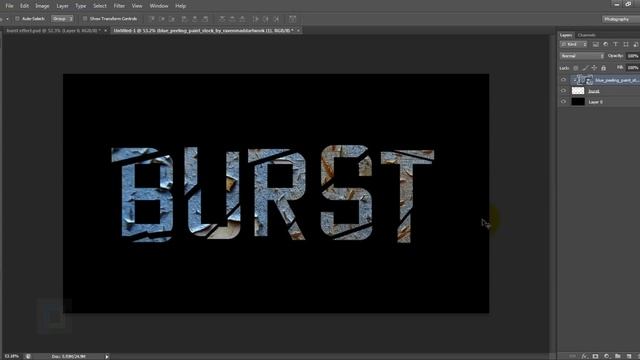Select the Layer 0 layer name
640x360 pixels.
click(596, 102)
